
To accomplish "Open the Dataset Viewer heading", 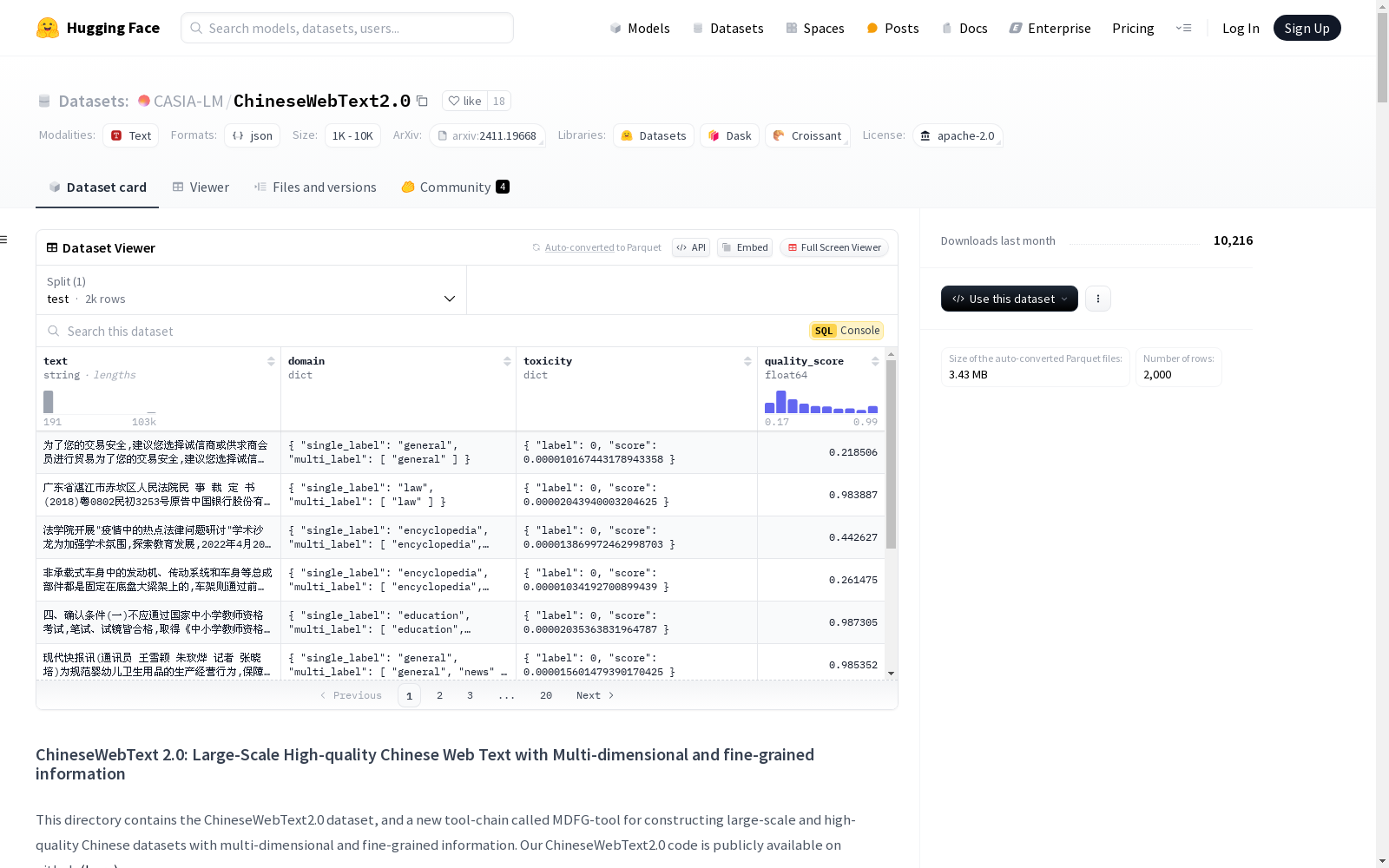I will [101, 247].
